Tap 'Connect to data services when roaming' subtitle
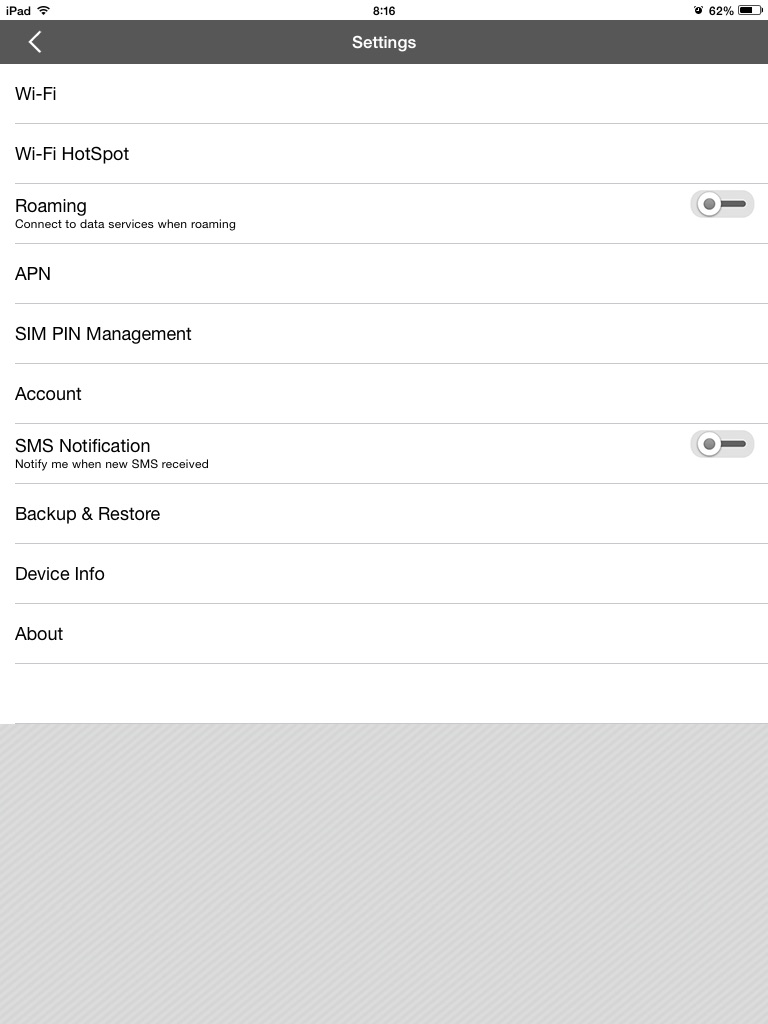 pos(125,224)
